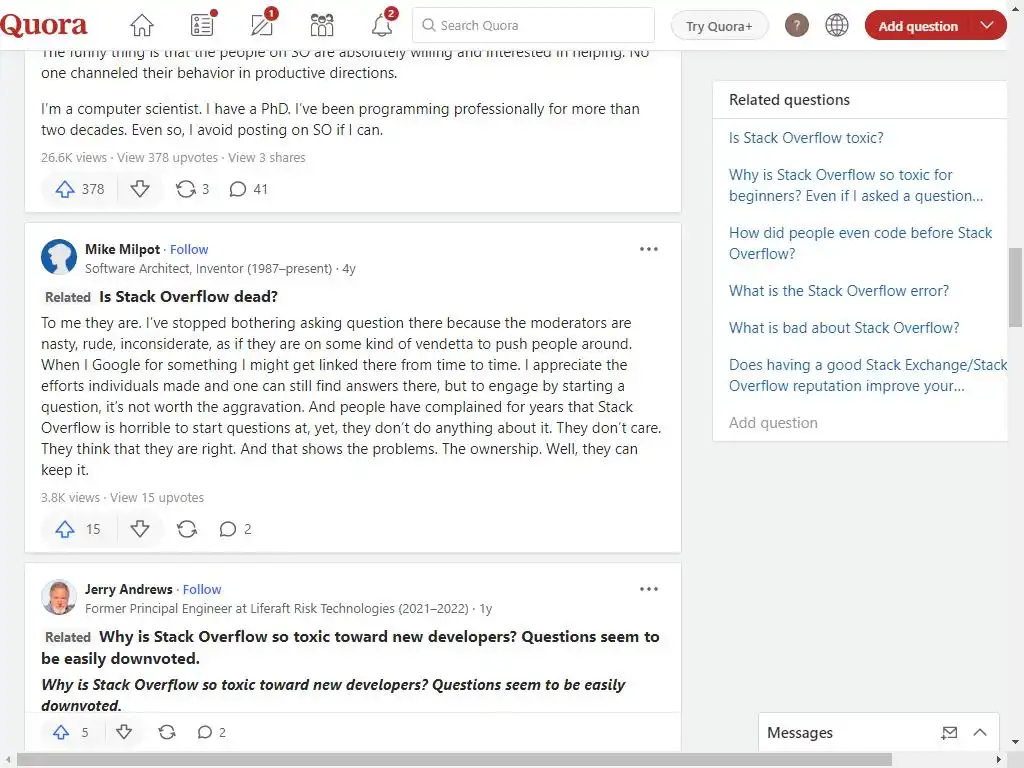1024x768 pixels.
Task: View Jerry Andrews' profile picture
Action: pos(59,597)
